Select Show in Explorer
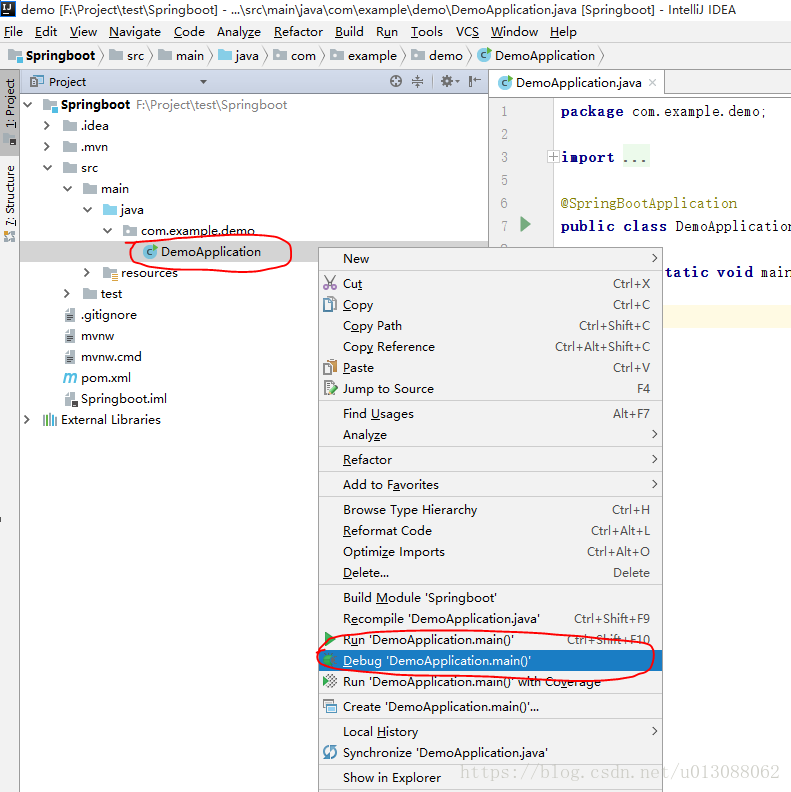791x792 pixels. click(x=490, y=777)
